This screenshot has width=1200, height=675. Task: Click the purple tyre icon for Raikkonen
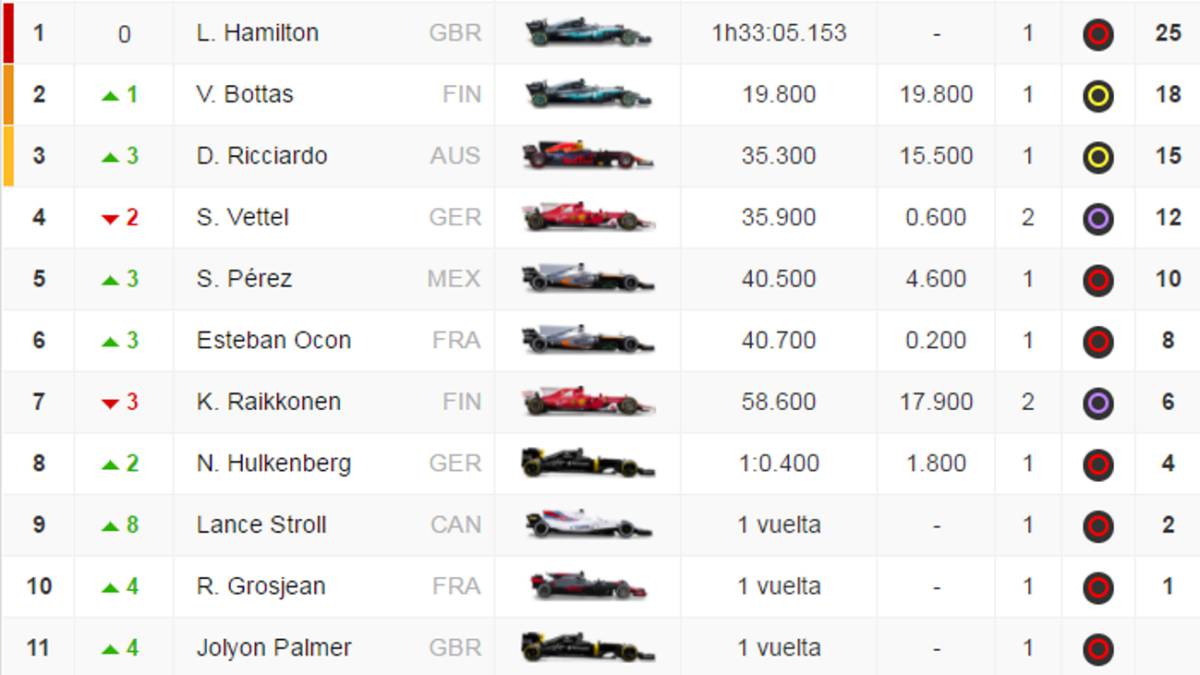tap(1098, 403)
